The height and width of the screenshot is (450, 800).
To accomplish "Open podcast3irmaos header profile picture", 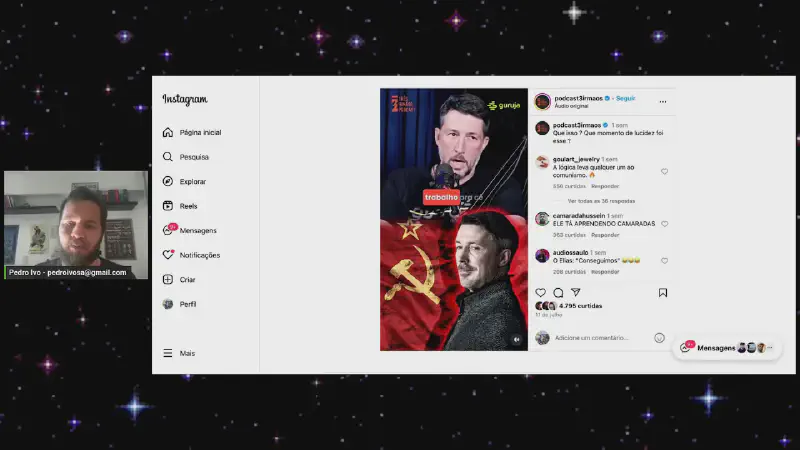I will [542, 102].
